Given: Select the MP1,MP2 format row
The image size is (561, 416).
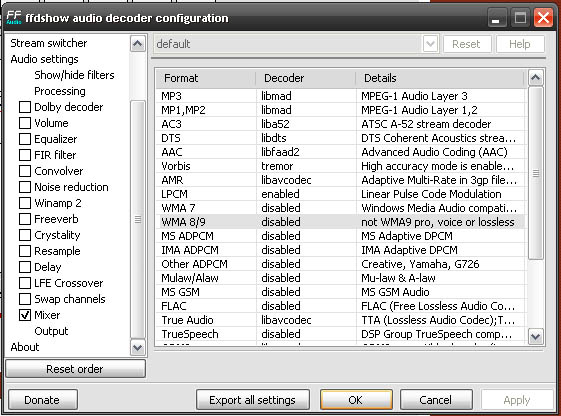Looking at the screenshot, I should (341, 110).
